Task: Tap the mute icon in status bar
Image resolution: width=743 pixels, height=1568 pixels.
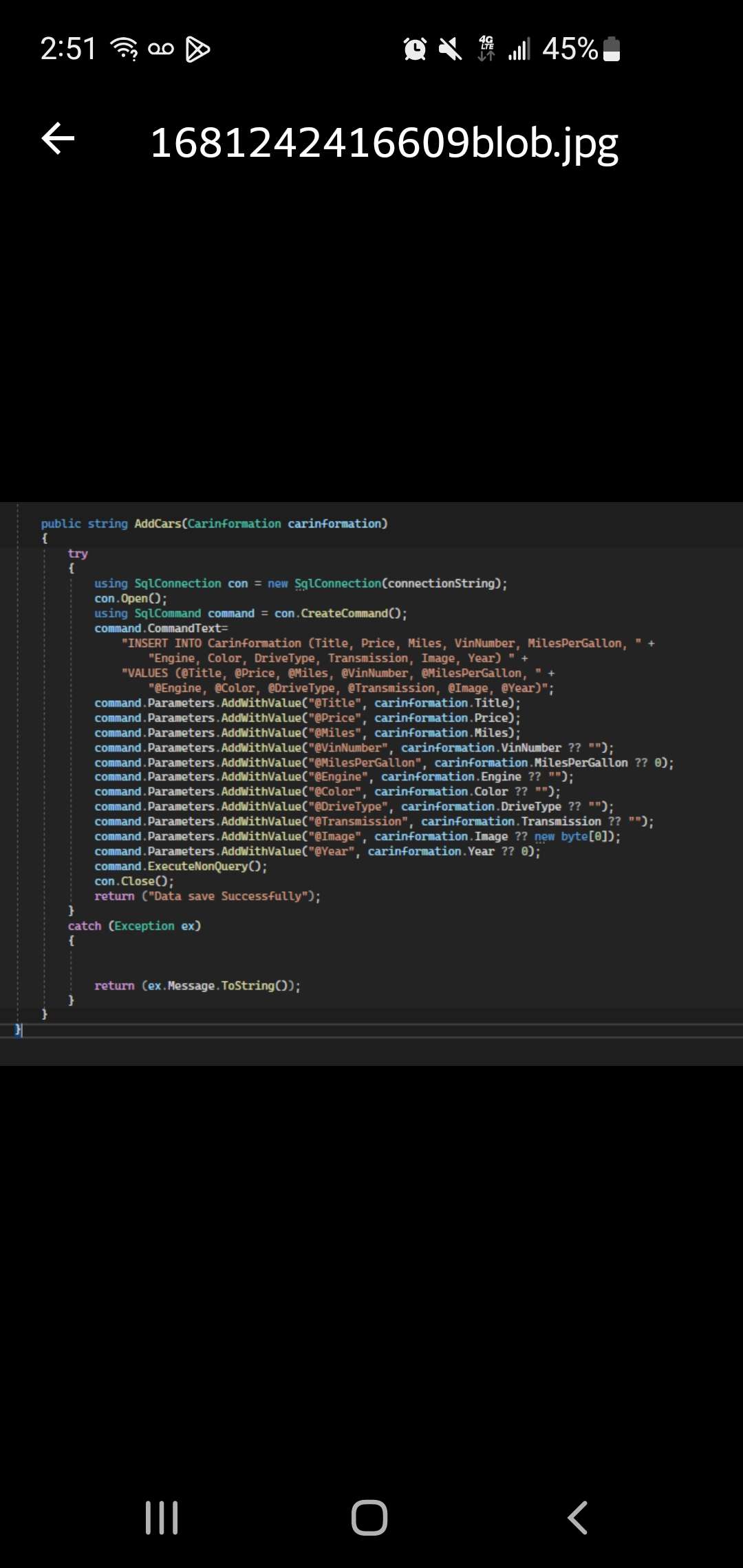Action: click(451, 49)
